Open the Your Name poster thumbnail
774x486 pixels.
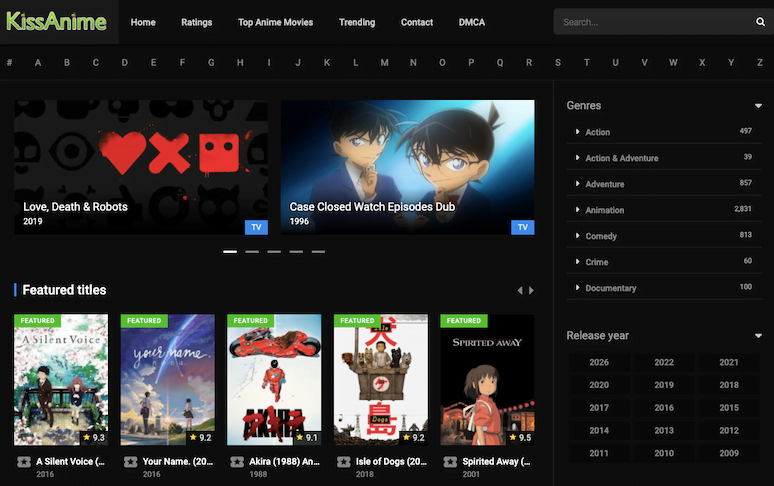168,380
